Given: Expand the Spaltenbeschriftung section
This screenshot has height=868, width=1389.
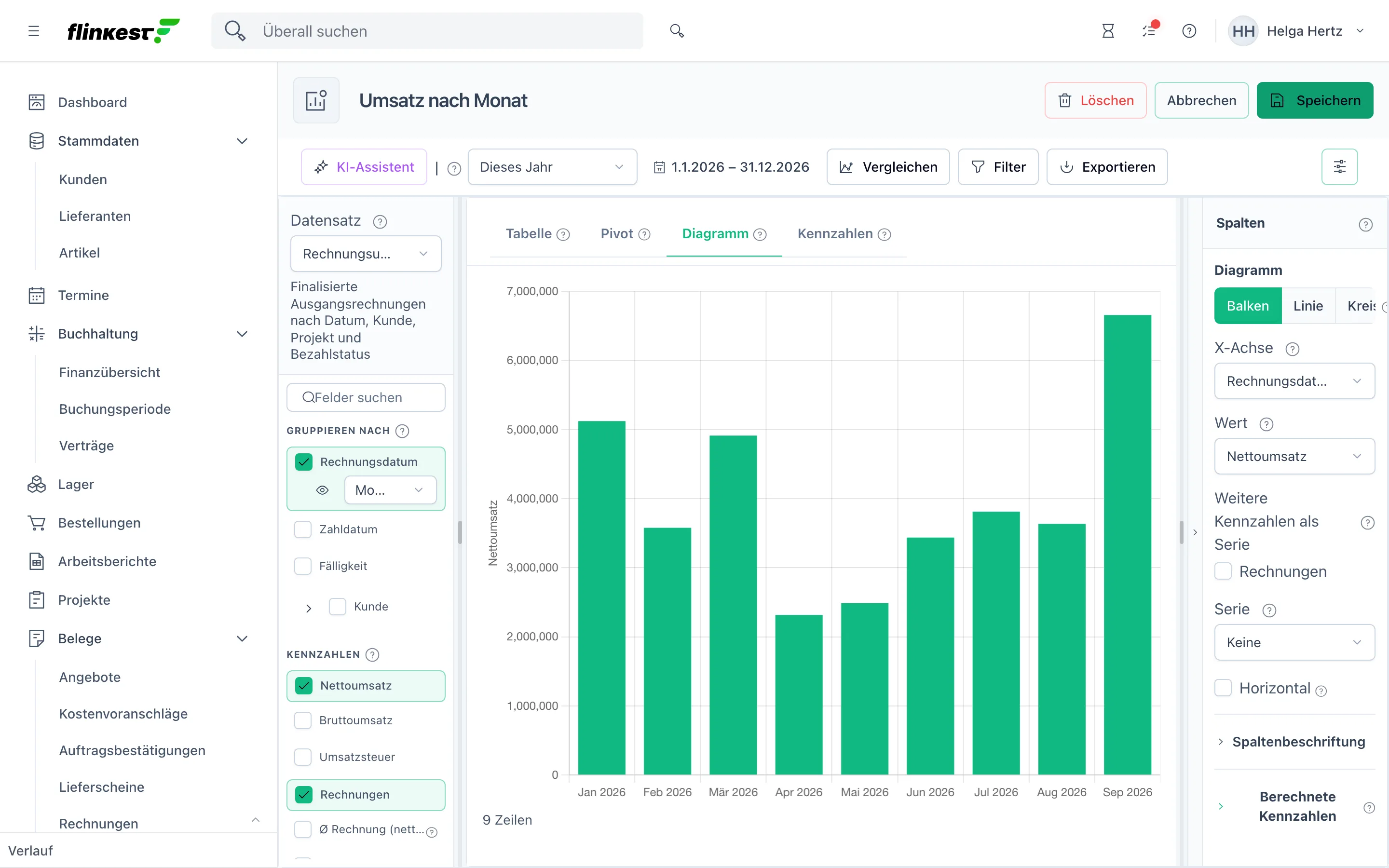Looking at the screenshot, I should (1294, 742).
